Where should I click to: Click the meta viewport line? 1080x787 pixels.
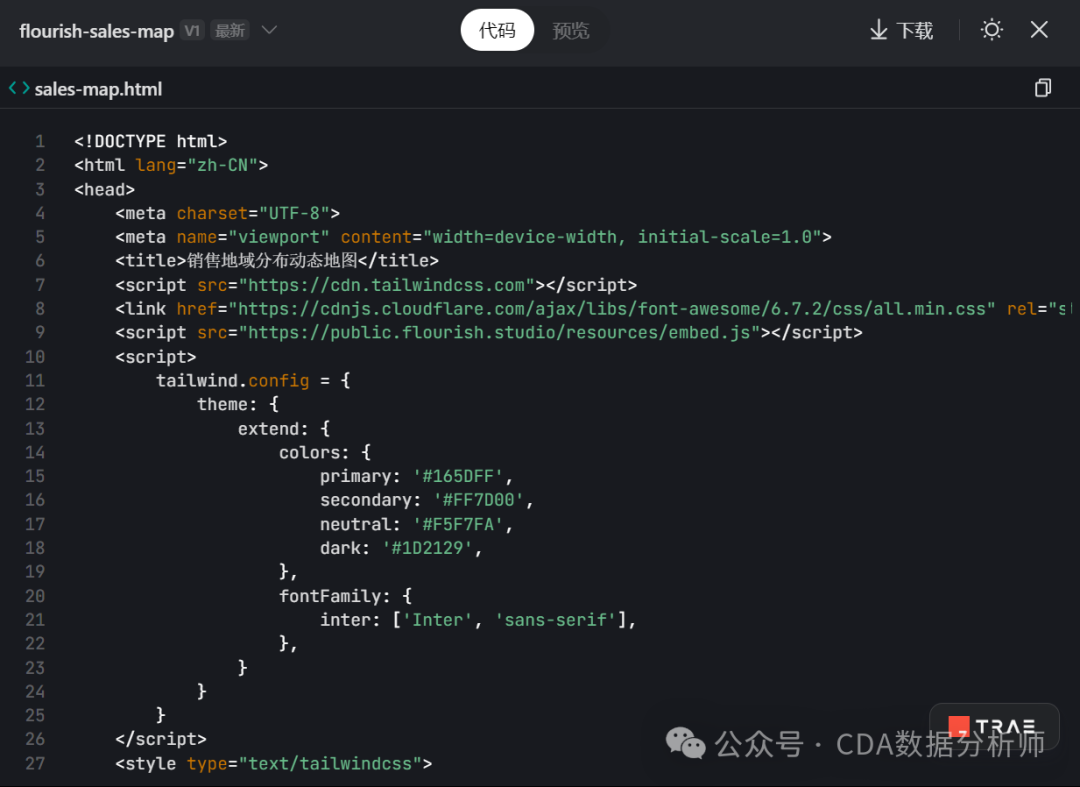[x=473, y=237]
